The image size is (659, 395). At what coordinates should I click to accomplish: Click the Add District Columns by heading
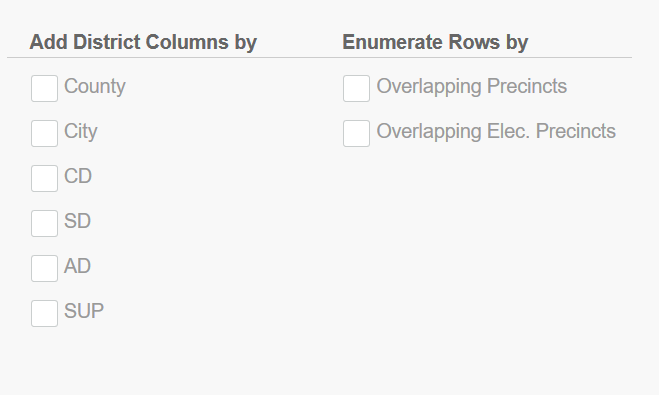coord(143,42)
